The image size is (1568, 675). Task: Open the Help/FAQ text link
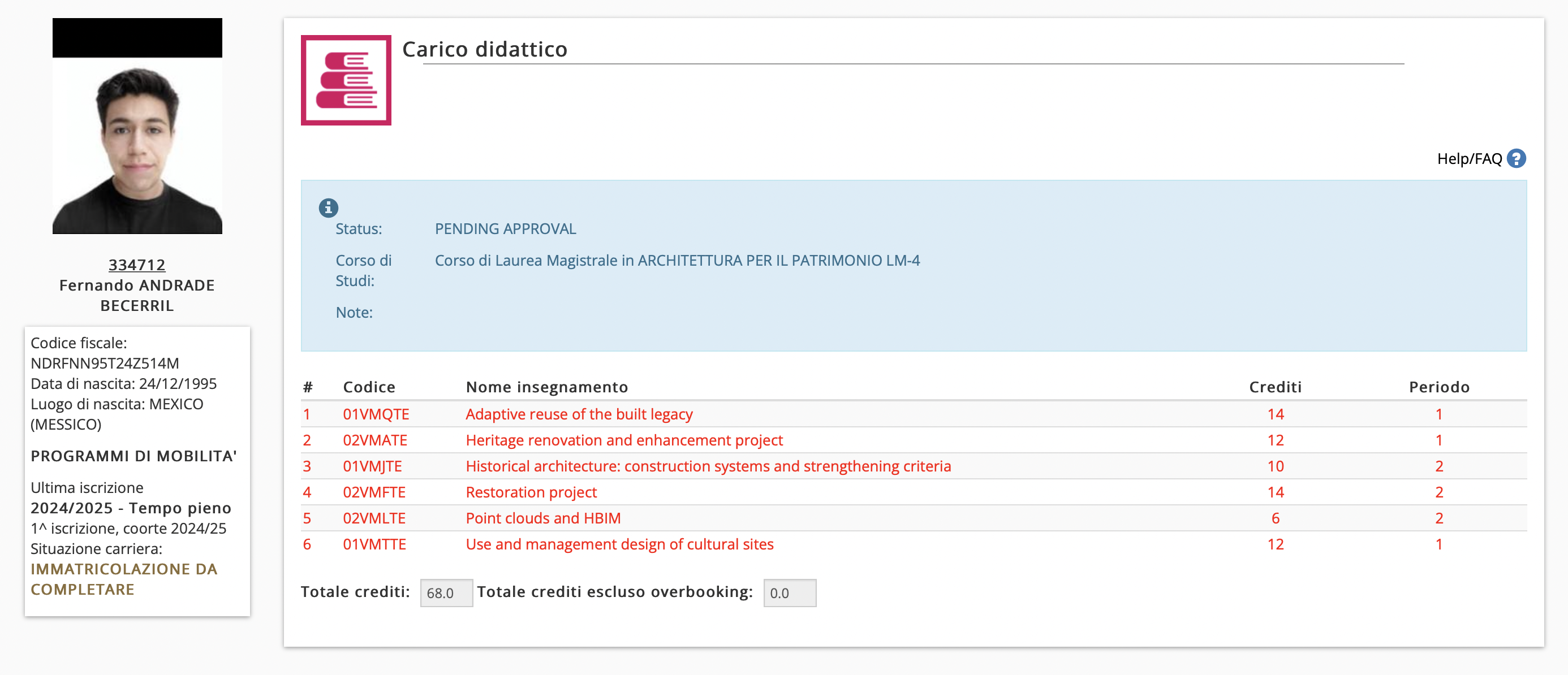[1469, 159]
